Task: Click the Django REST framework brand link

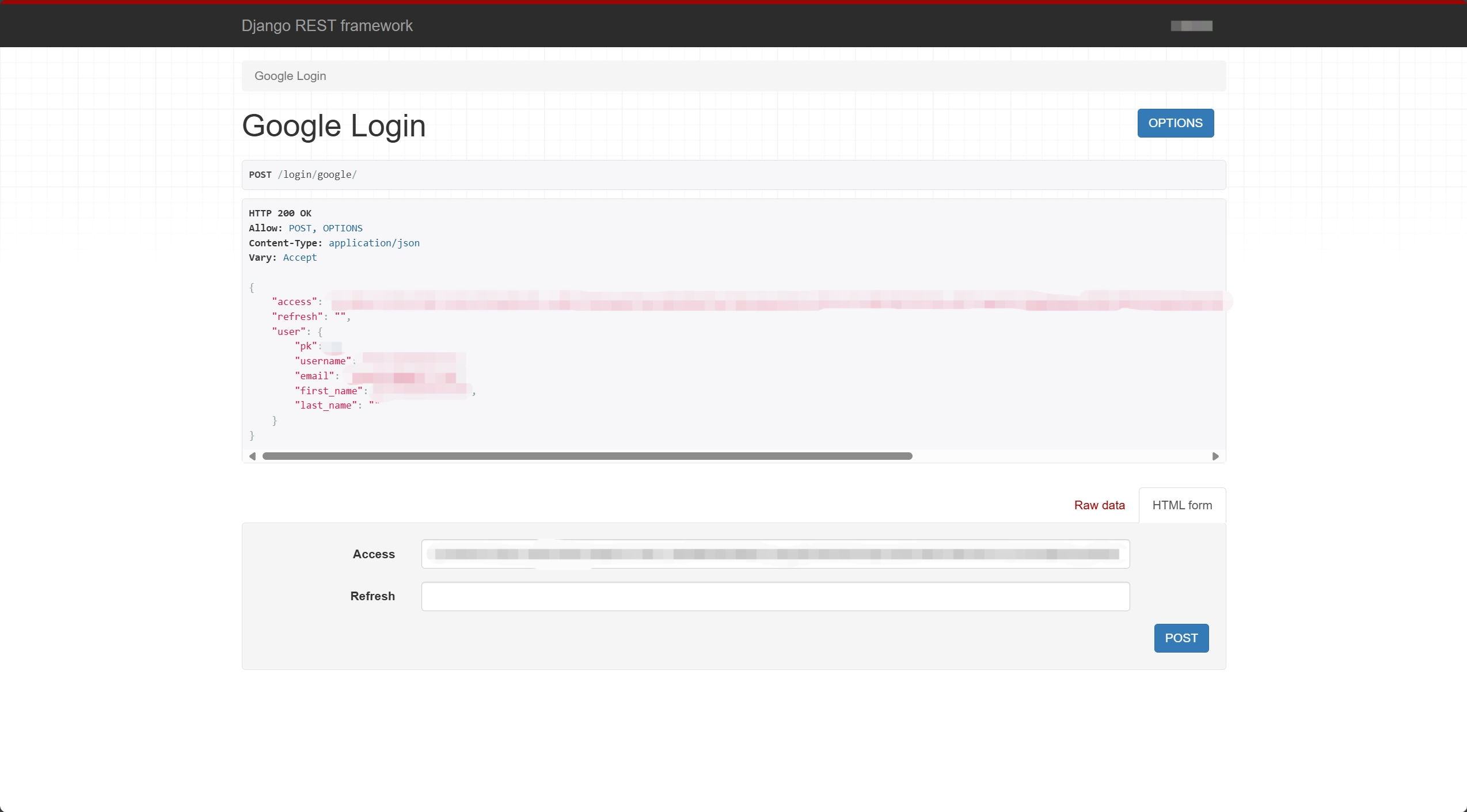Action: (326, 26)
